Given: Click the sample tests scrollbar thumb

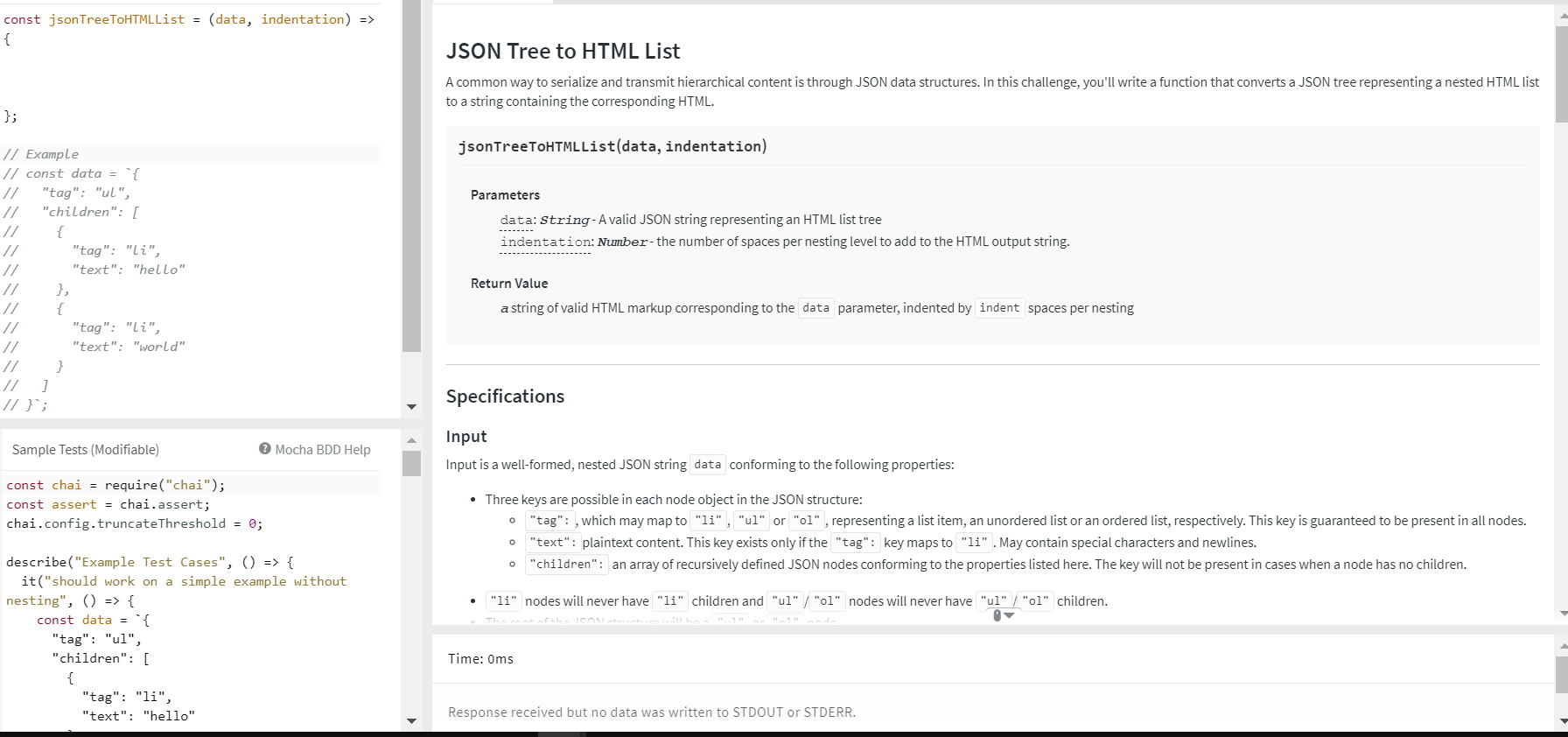Looking at the screenshot, I should [411, 463].
